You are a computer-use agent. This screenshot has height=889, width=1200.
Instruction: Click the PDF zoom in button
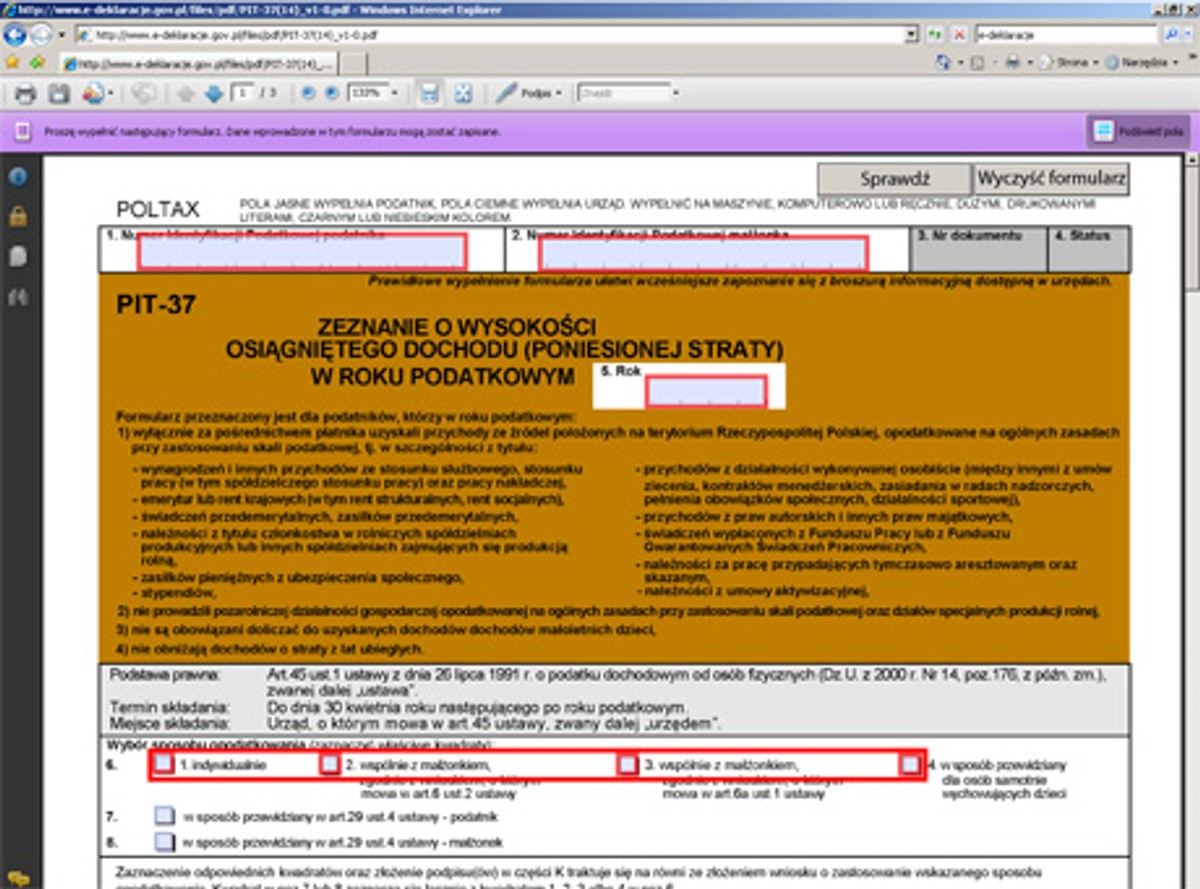[330, 93]
